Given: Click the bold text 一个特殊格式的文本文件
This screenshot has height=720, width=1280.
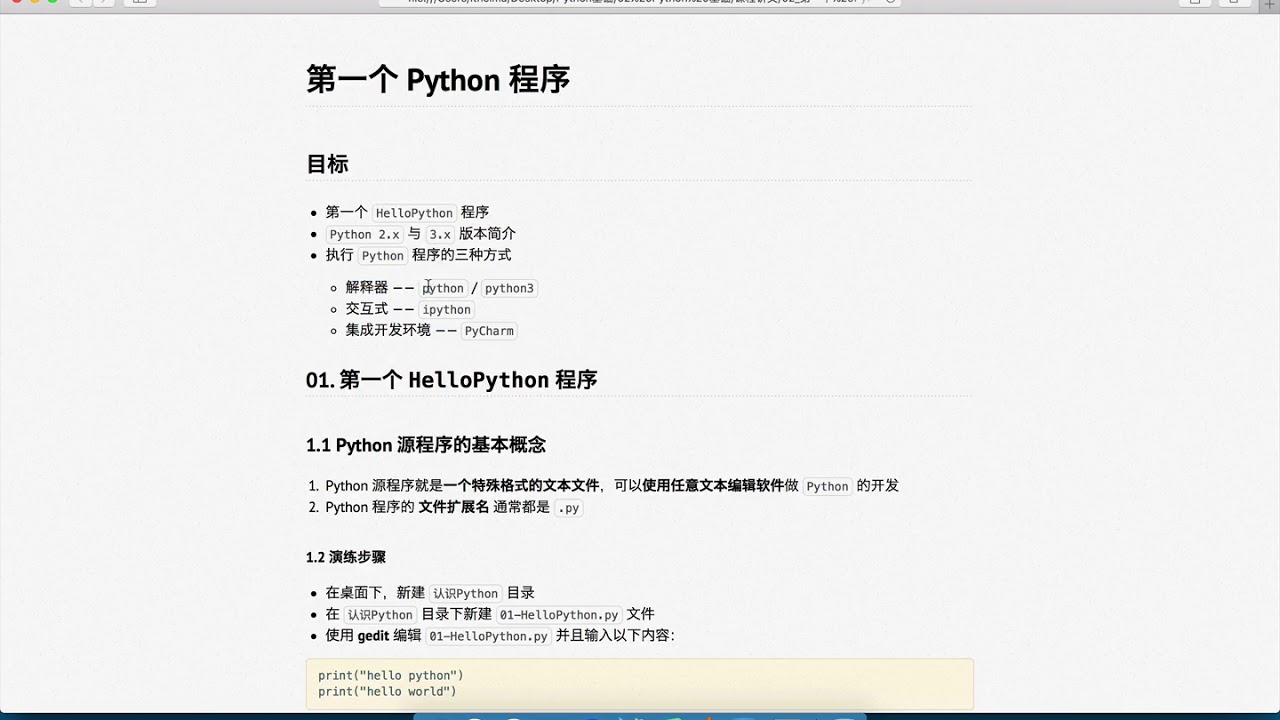Looking at the screenshot, I should point(521,485).
